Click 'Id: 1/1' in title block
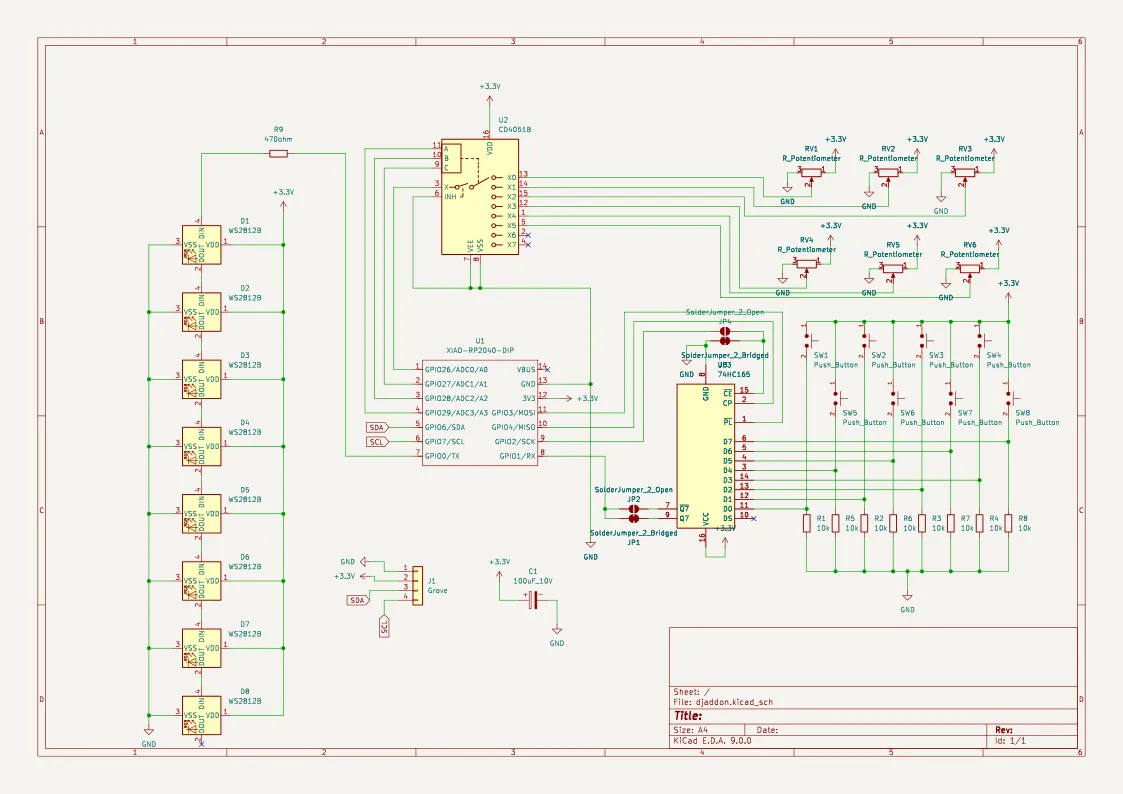The width and height of the screenshot is (1123, 794). tap(1011, 741)
